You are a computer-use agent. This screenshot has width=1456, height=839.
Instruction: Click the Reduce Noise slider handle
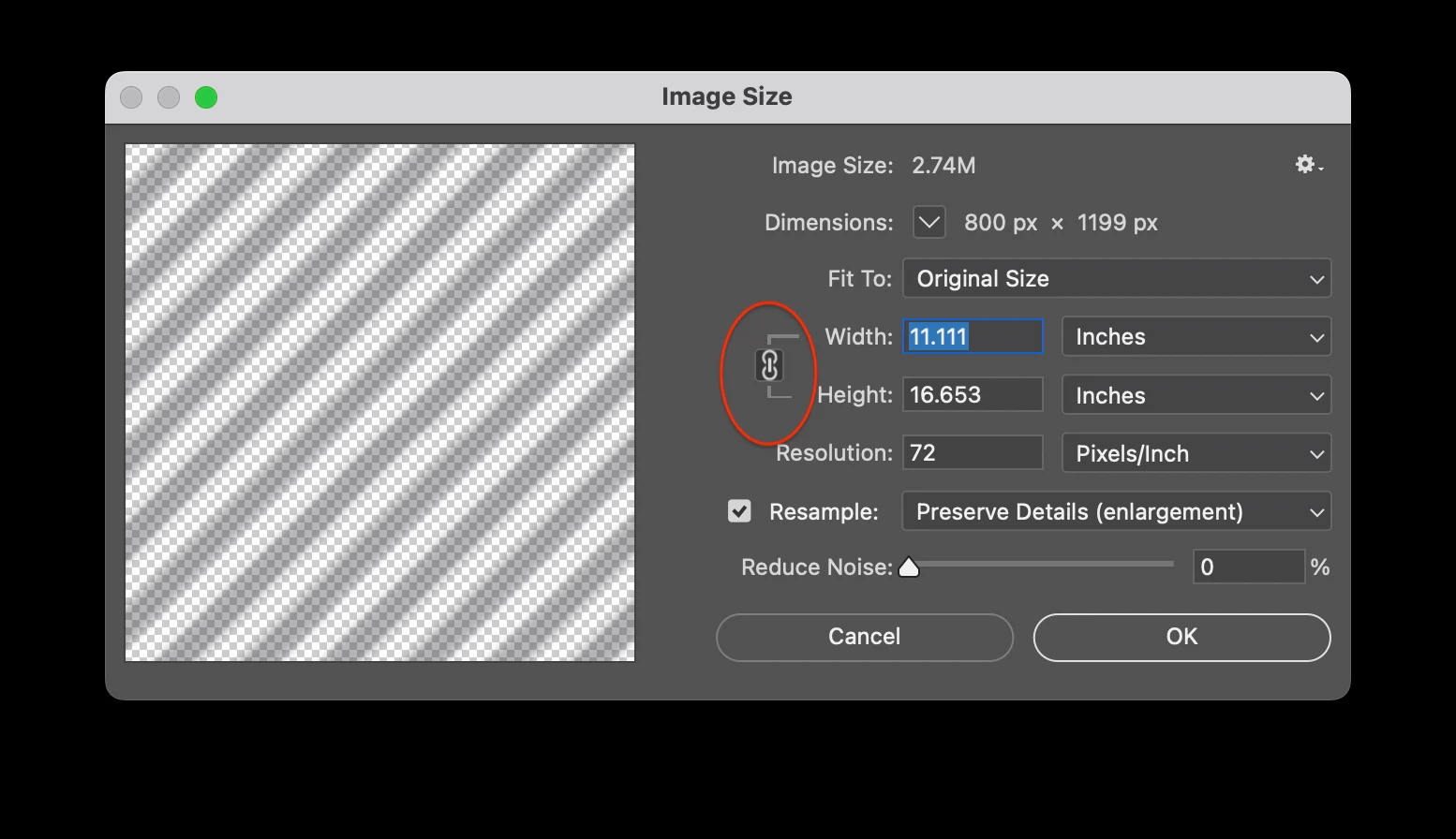click(x=909, y=567)
